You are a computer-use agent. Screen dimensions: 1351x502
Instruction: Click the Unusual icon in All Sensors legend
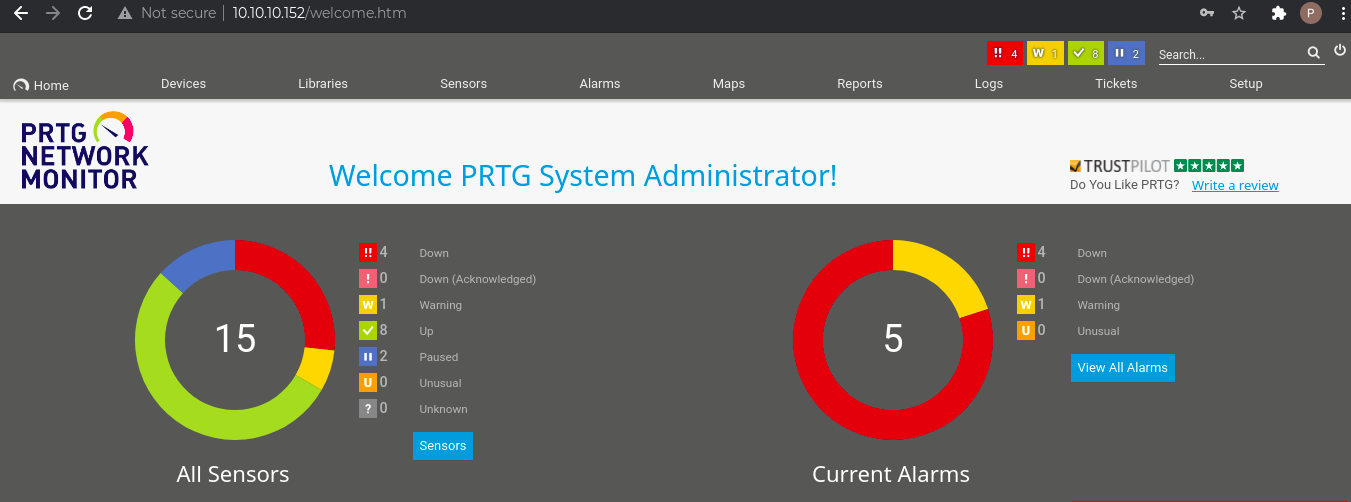click(367, 383)
